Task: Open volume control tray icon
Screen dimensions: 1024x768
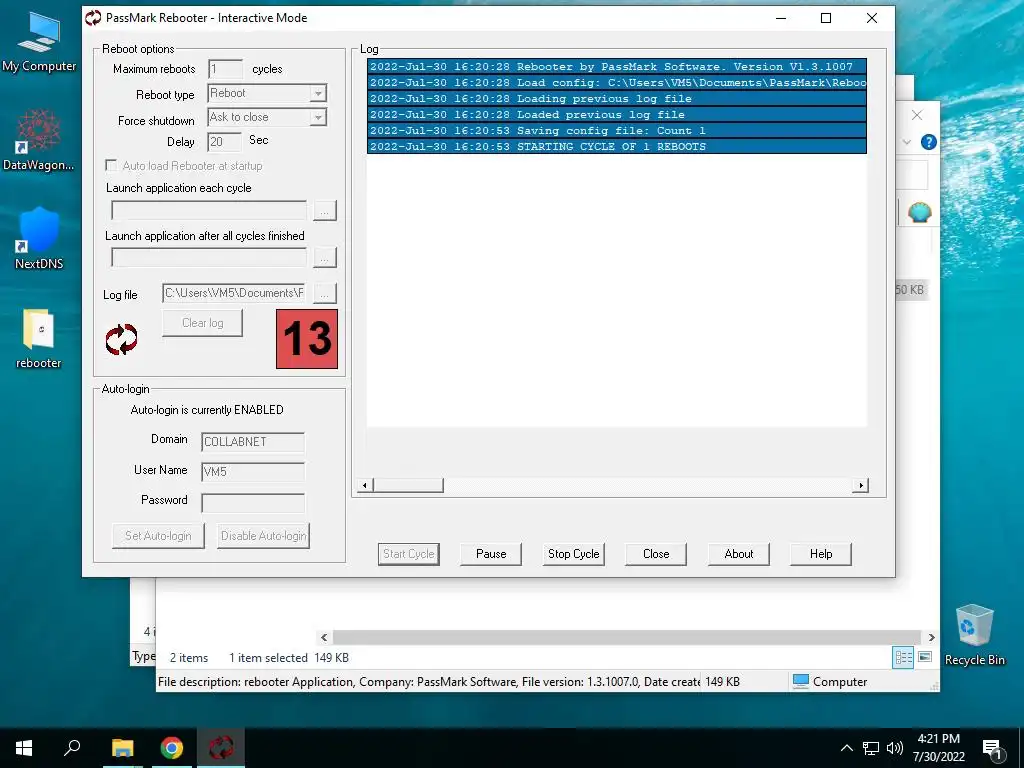Action: point(895,748)
